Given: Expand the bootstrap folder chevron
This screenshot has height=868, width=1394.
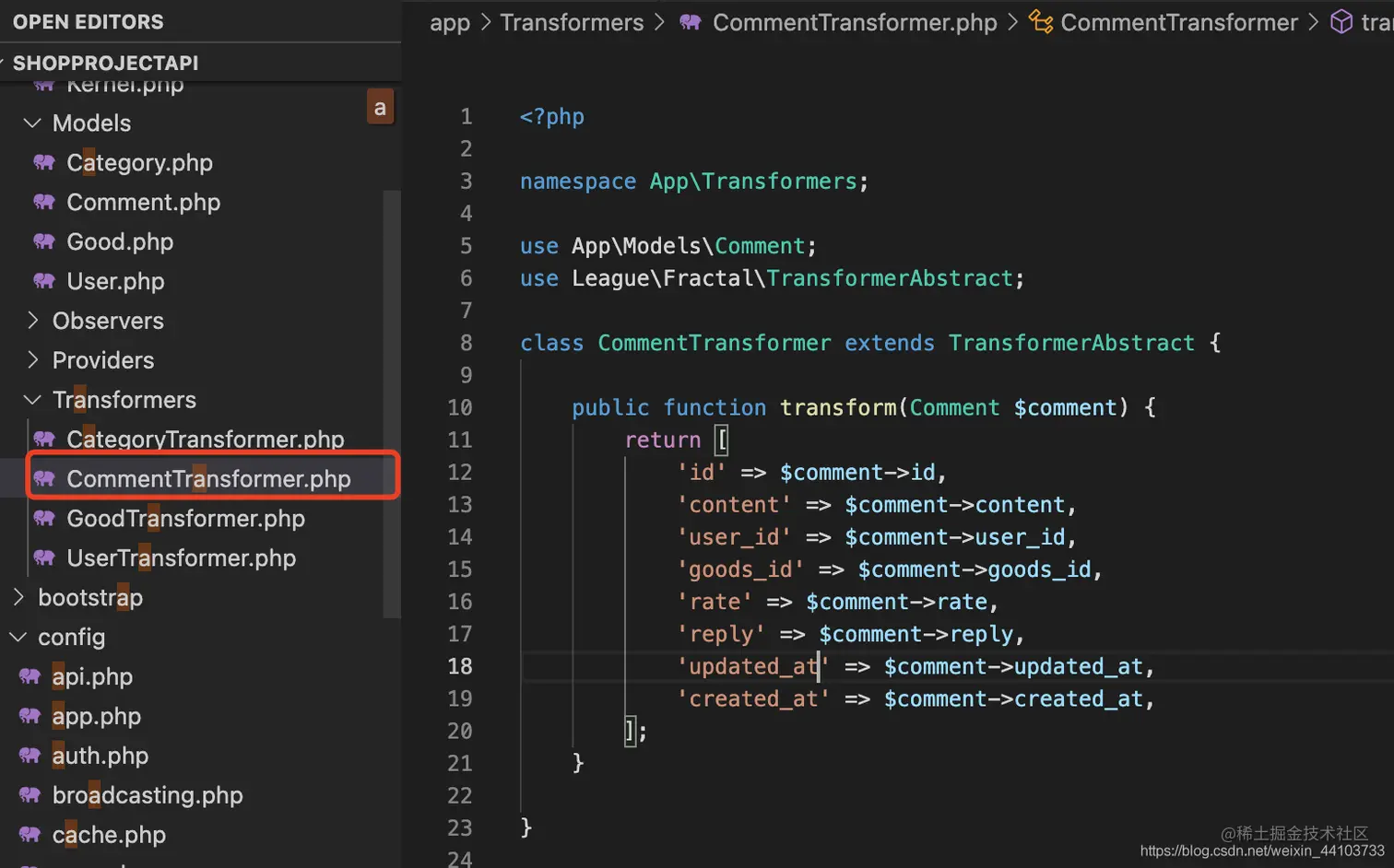Looking at the screenshot, I should click(x=18, y=598).
